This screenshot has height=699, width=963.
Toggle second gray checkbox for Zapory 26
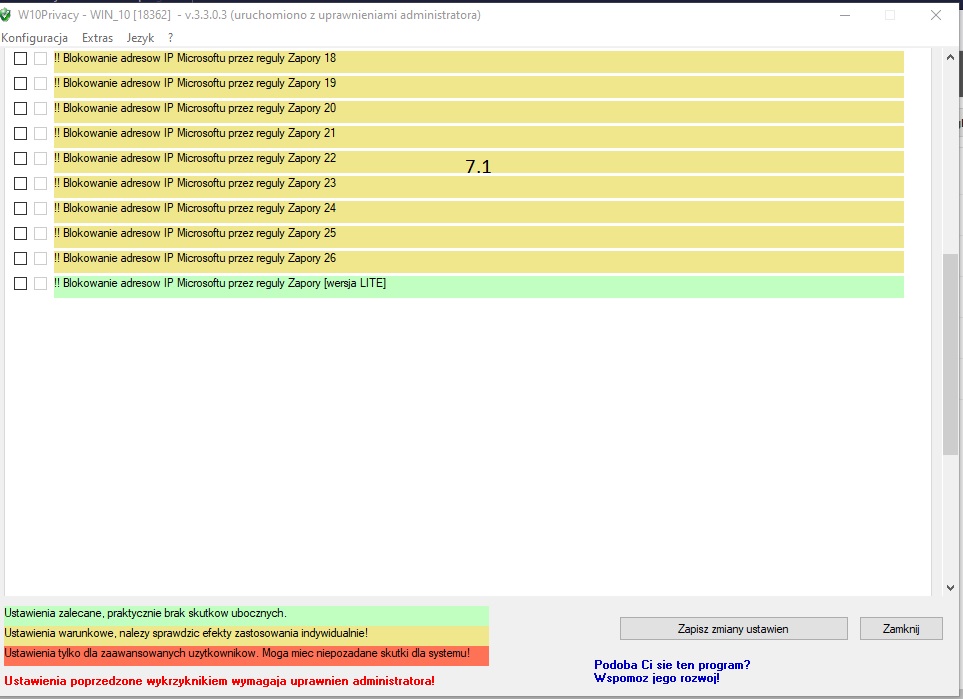coord(41,259)
